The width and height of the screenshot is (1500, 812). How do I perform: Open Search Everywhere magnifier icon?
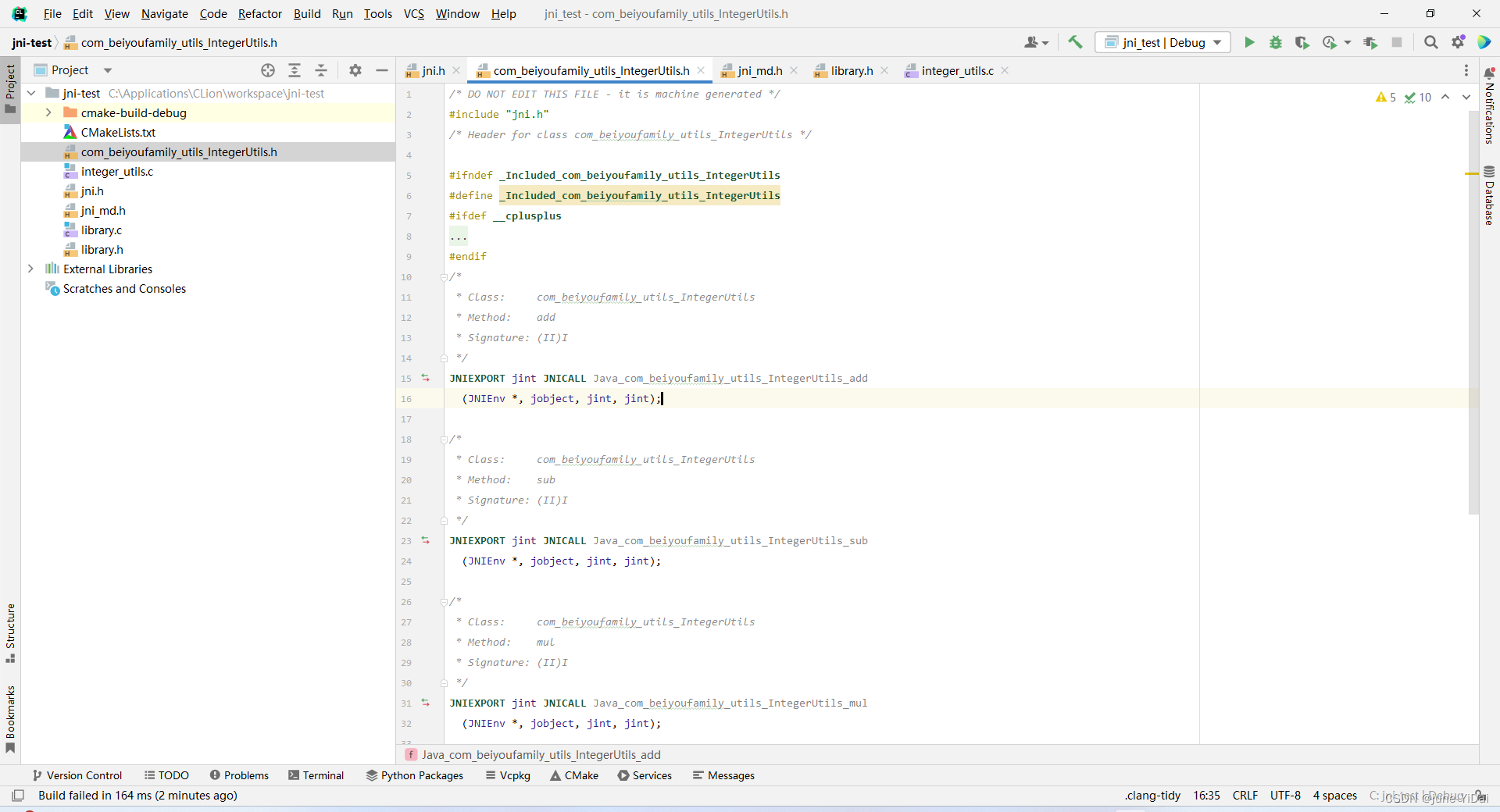(x=1431, y=42)
